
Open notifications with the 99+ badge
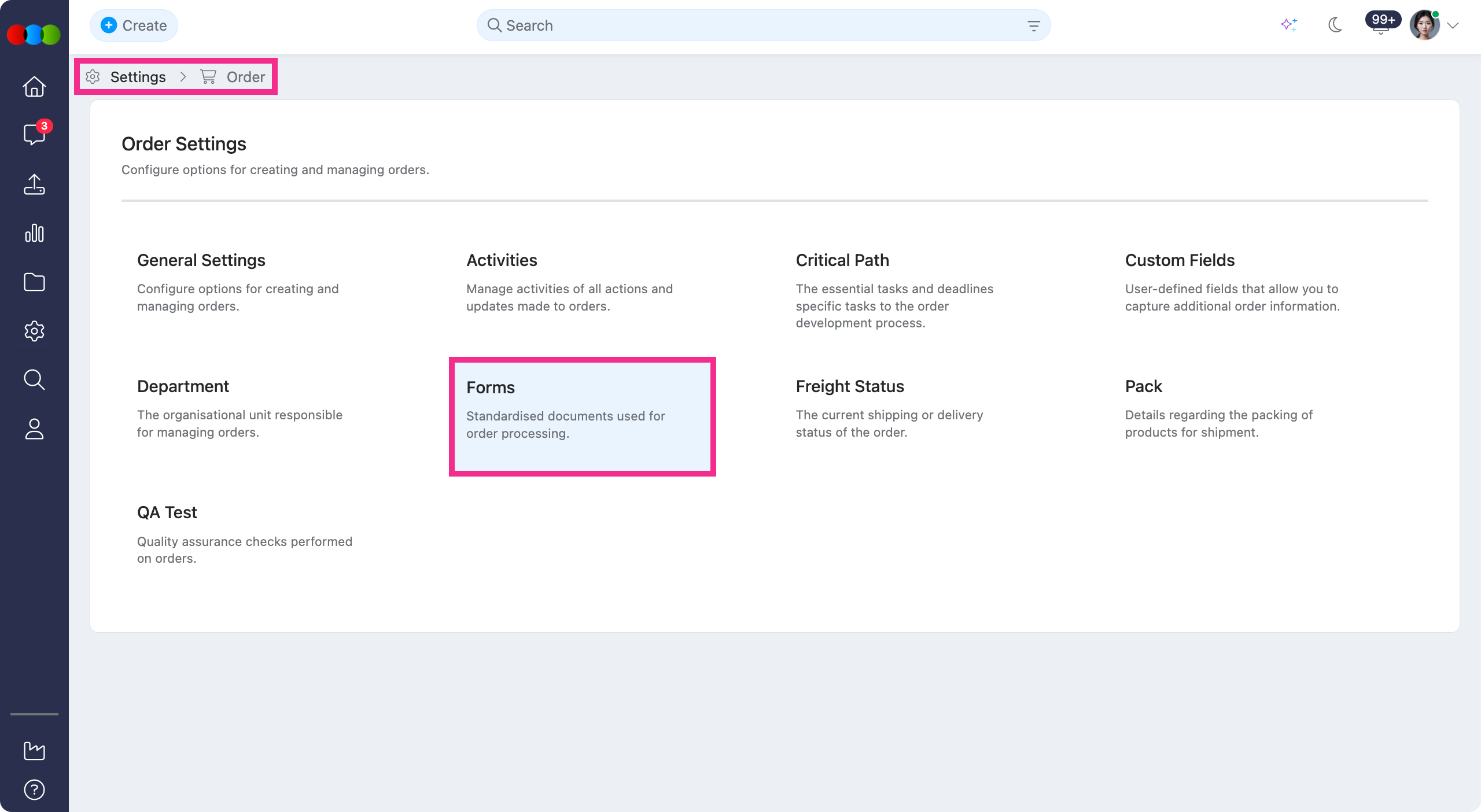point(1383,23)
